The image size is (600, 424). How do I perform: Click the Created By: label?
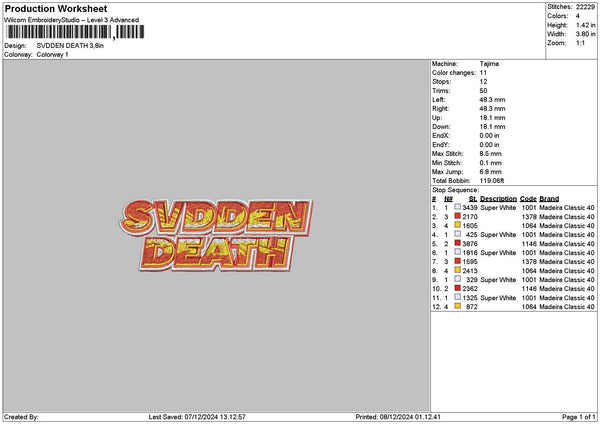pyautogui.click(x=21, y=417)
